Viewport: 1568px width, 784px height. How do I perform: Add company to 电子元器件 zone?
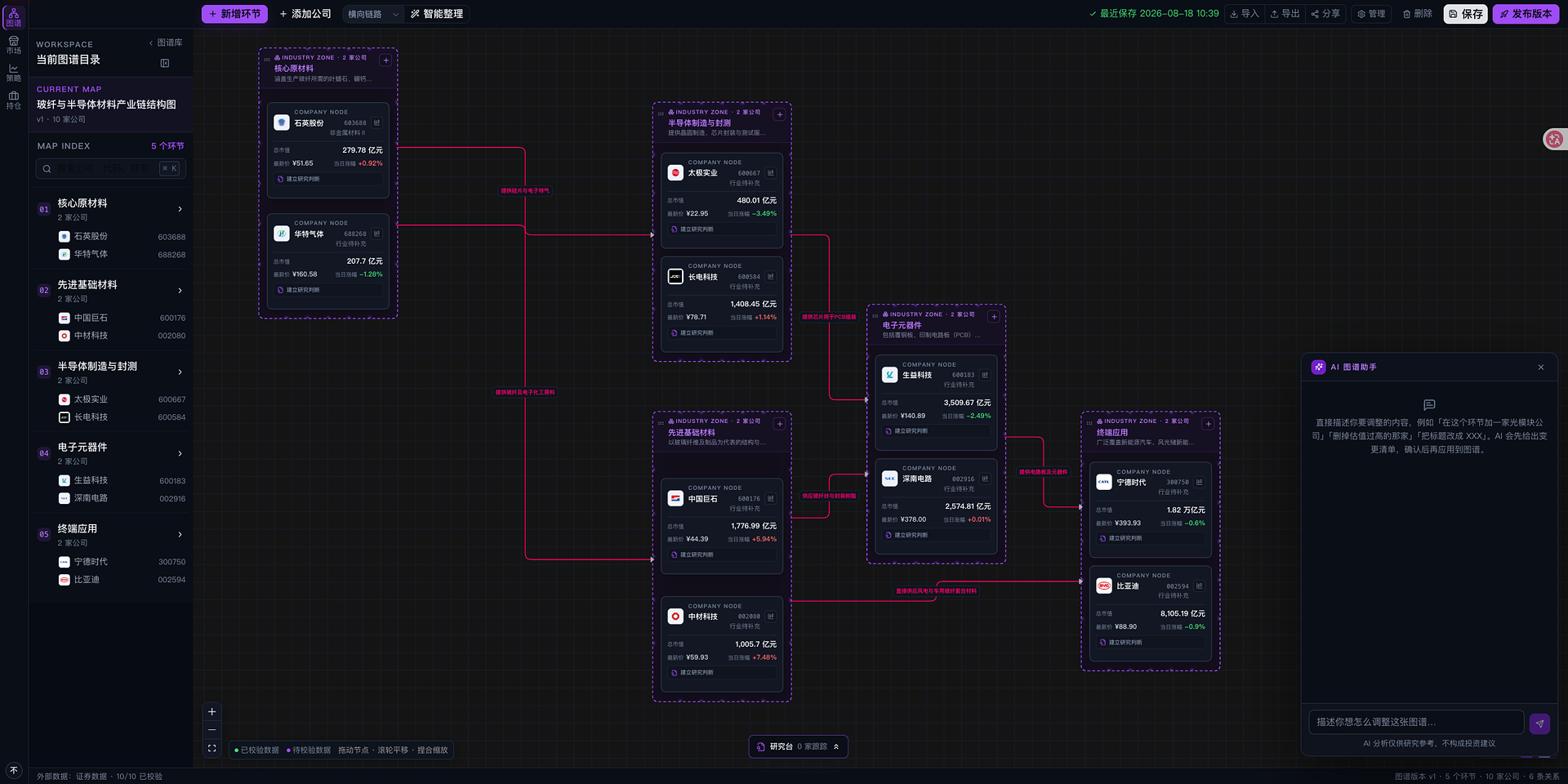[994, 317]
